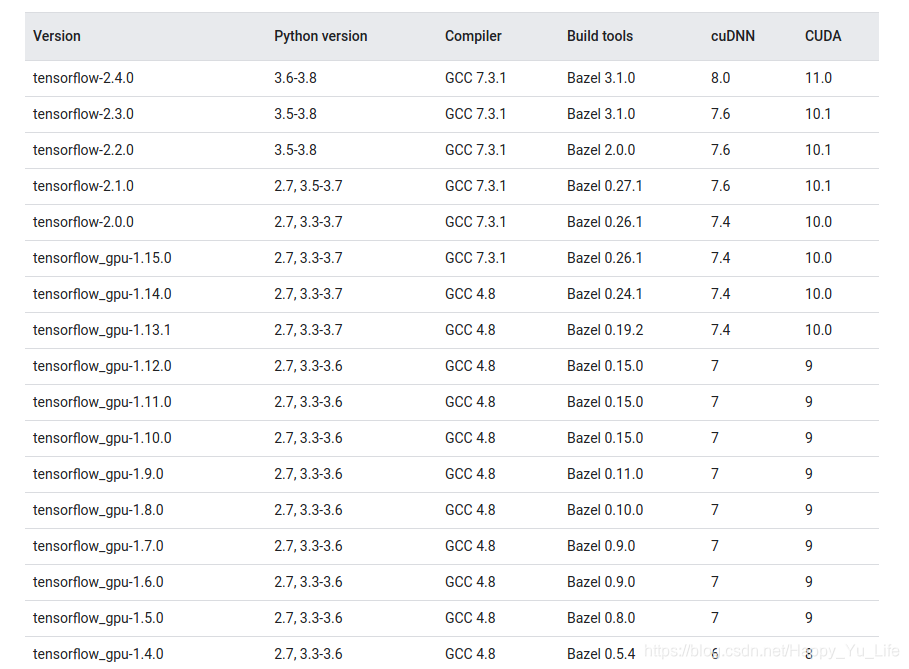Click CUDA 9 in tensorflow_gpu-1.12.0 row
The height and width of the screenshot is (669, 909).
(x=809, y=366)
